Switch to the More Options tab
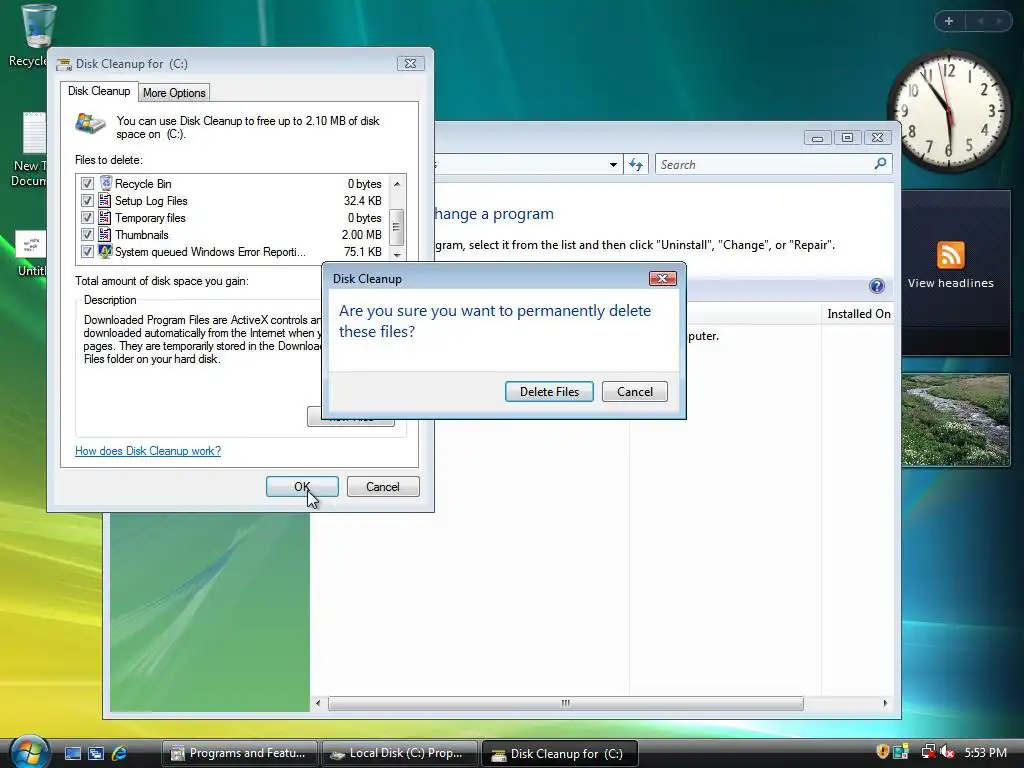The height and width of the screenshot is (768, 1024). pyautogui.click(x=174, y=93)
